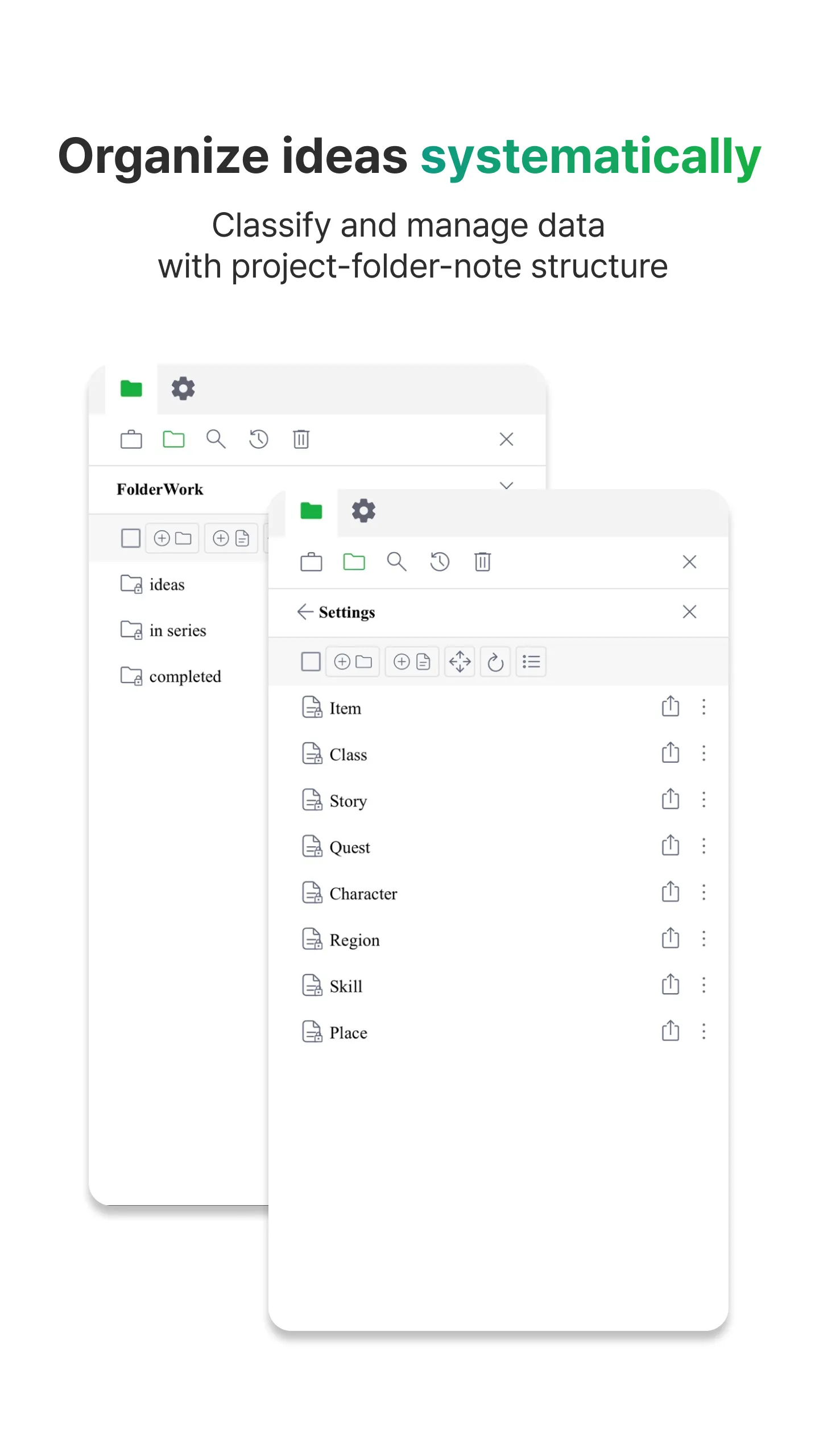The image size is (819, 1456).
Task: Click the move arrows button in Settings toolbar
Action: [460, 661]
